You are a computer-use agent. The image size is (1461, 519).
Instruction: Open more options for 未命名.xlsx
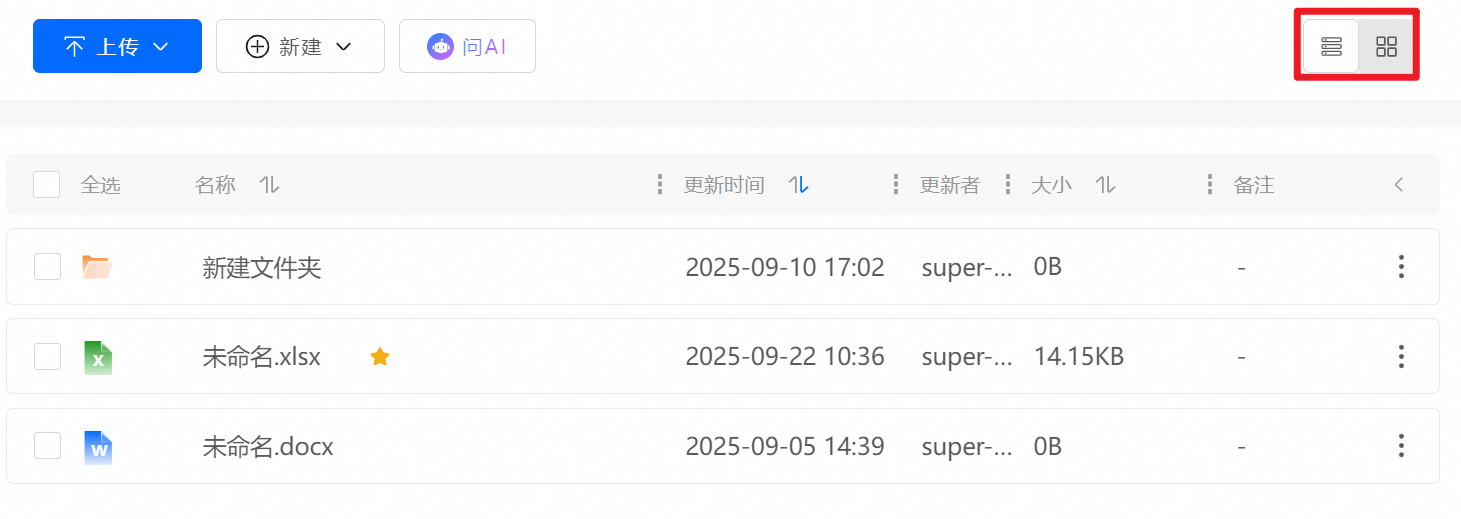pyautogui.click(x=1401, y=357)
